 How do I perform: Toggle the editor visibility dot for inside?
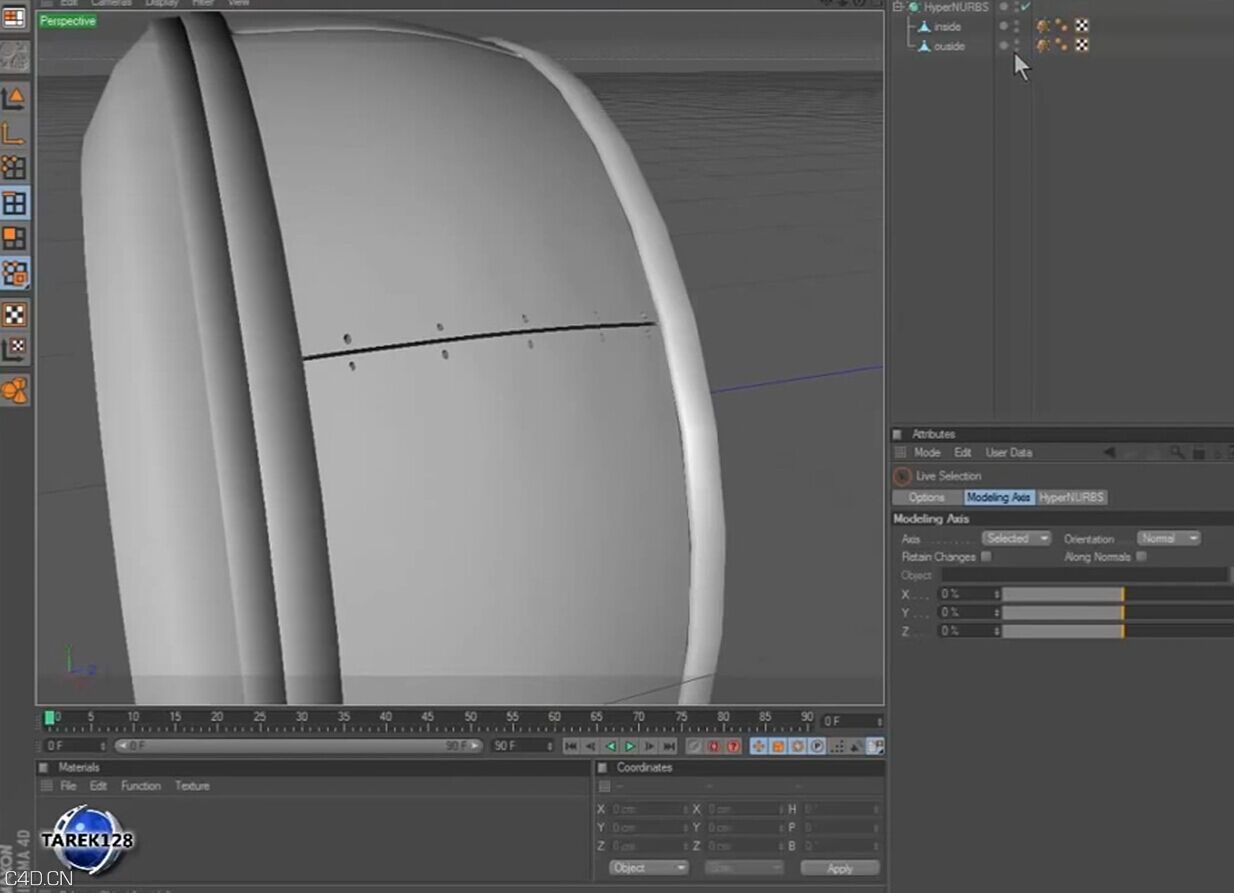click(x=1017, y=23)
